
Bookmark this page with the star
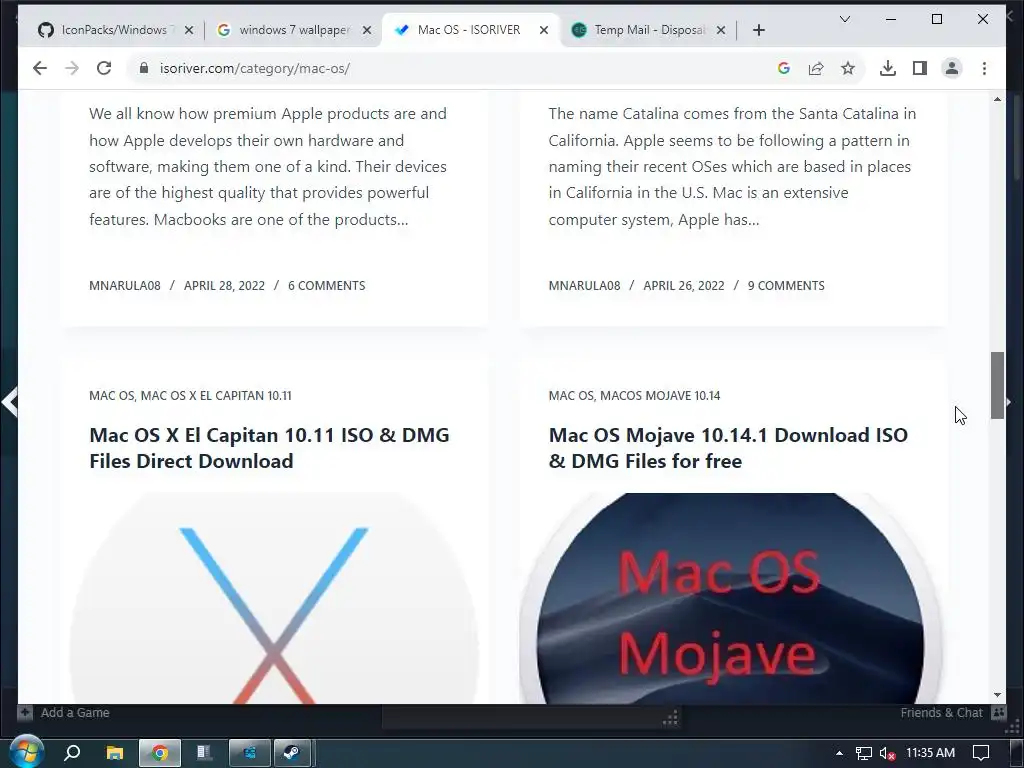coord(848,68)
